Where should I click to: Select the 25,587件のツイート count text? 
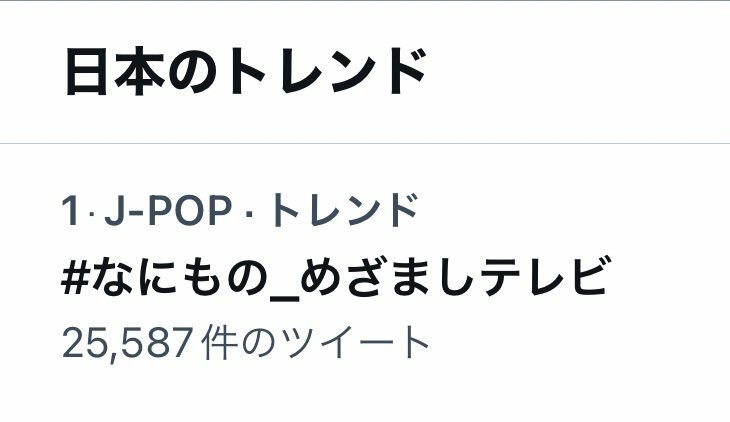pyautogui.click(x=245, y=343)
